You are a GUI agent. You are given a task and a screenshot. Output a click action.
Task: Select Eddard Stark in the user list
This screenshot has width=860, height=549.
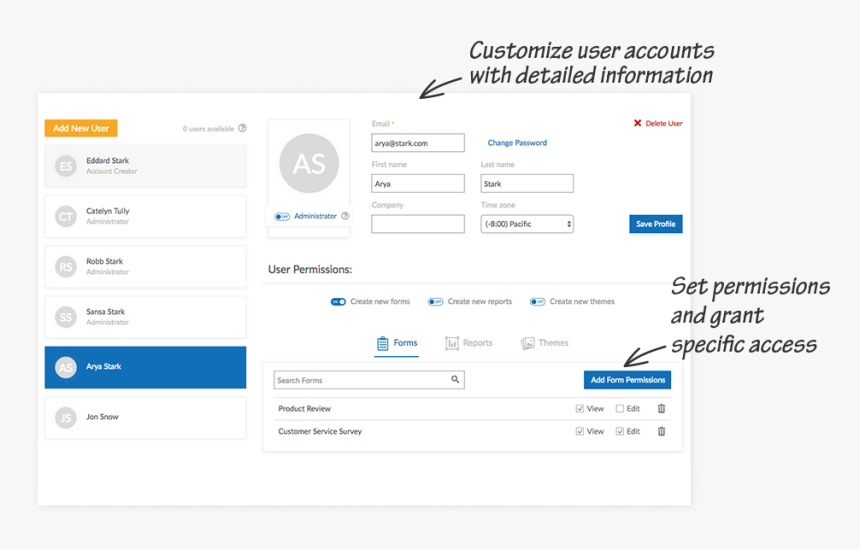[x=145, y=166]
